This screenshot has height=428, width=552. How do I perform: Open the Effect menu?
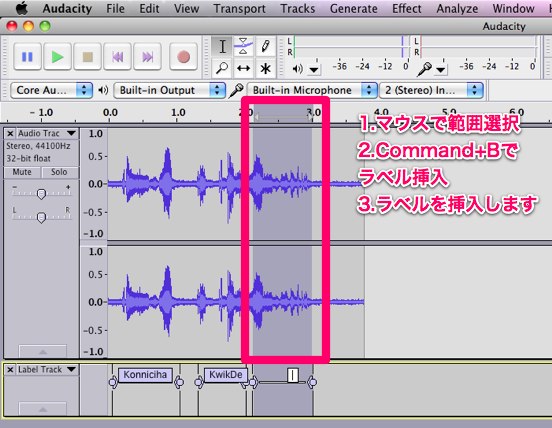[x=407, y=8]
